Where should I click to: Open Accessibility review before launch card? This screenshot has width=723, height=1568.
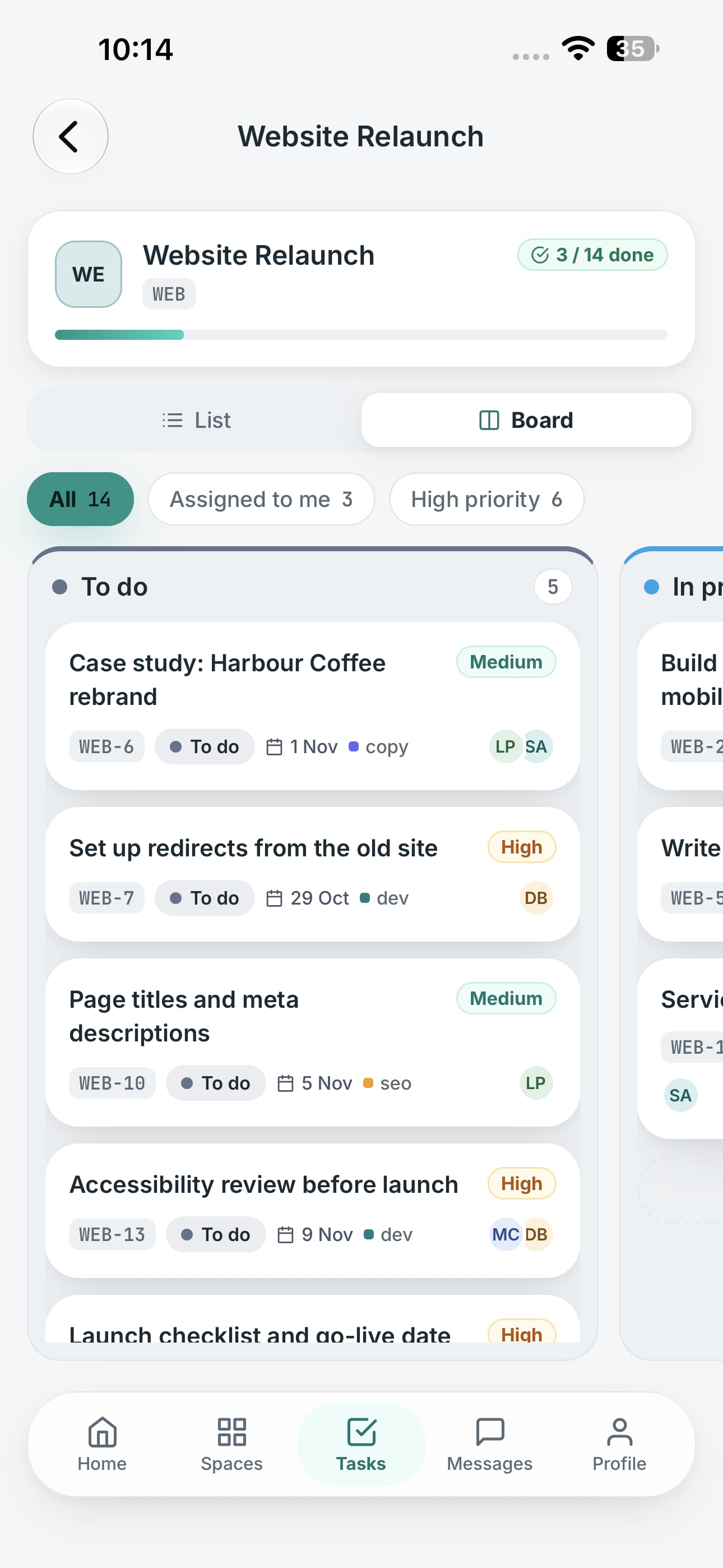pos(313,1211)
